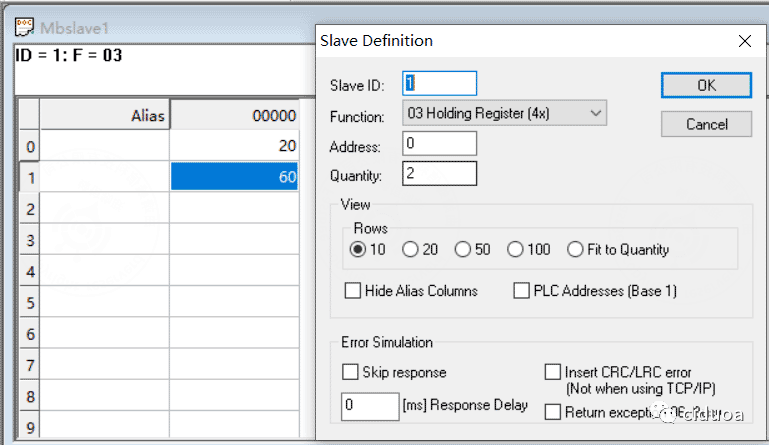Cancel the Slave Definition dialog
The height and width of the screenshot is (445, 769).
coord(706,124)
